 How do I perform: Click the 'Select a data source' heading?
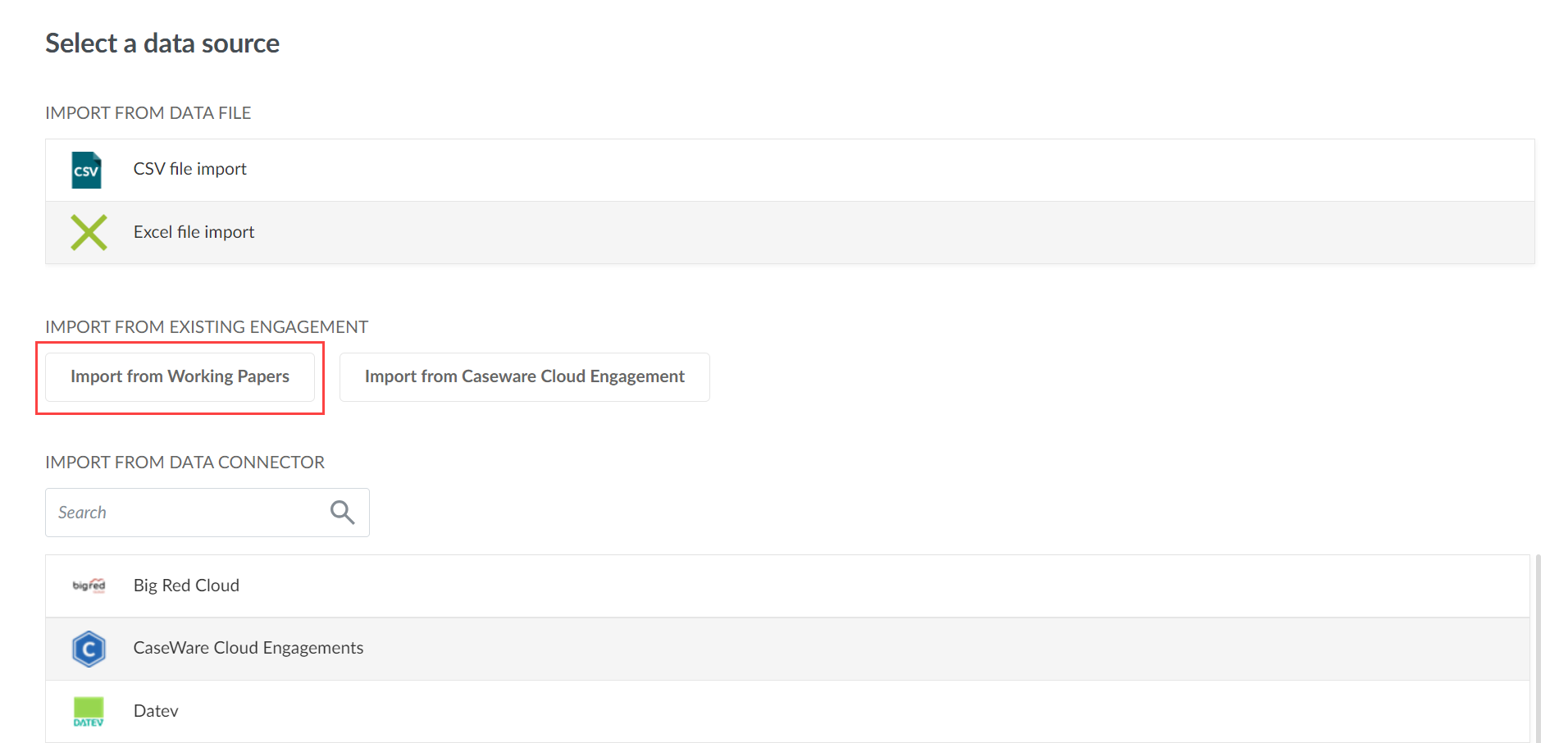click(162, 43)
